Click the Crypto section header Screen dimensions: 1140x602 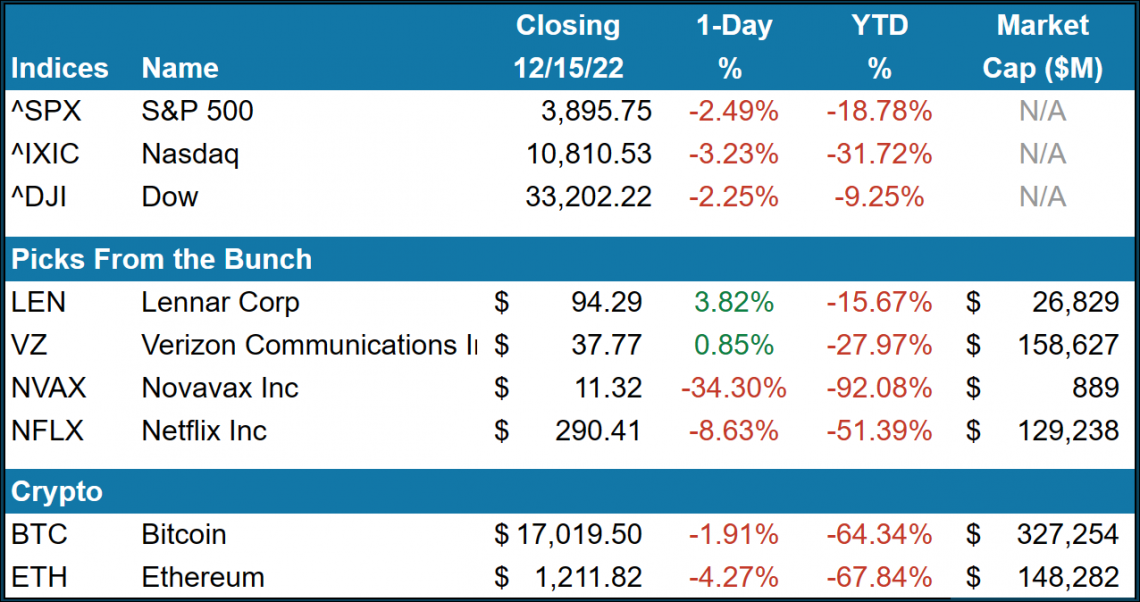click(x=57, y=492)
